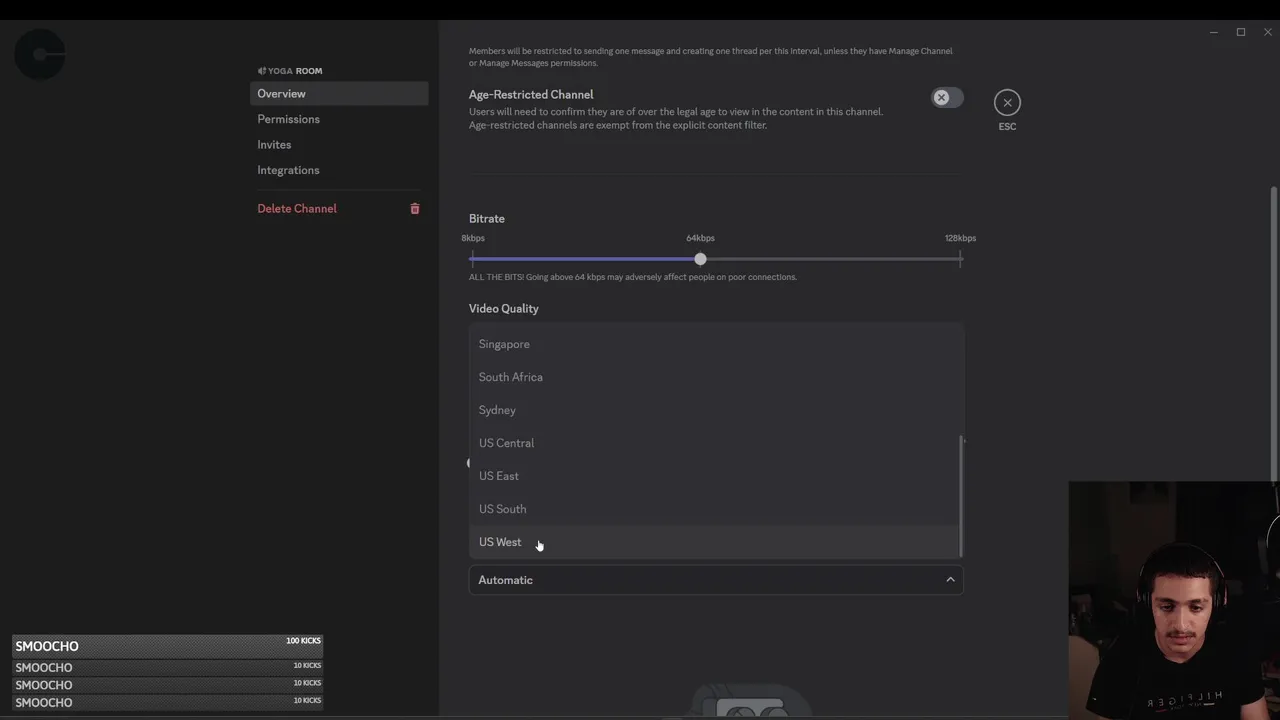Click the speaker icon next to YOGA ROOM
Viewport: 1280px width, 720px height.
pyautogui.click(x=262, y=71)
